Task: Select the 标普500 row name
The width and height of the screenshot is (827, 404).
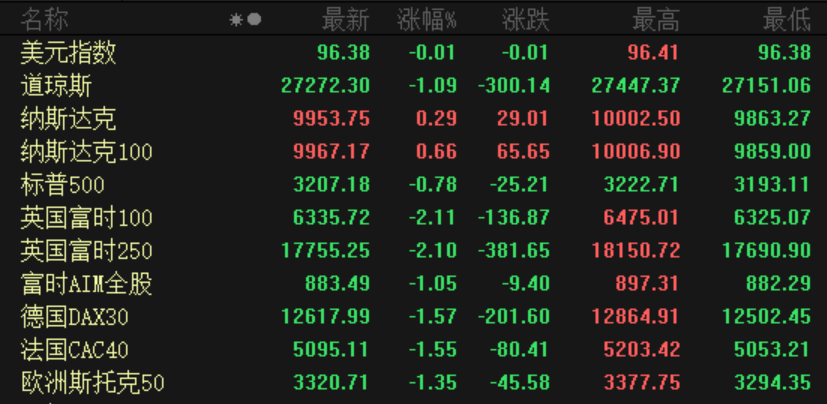Action: (x=62, y=185)
